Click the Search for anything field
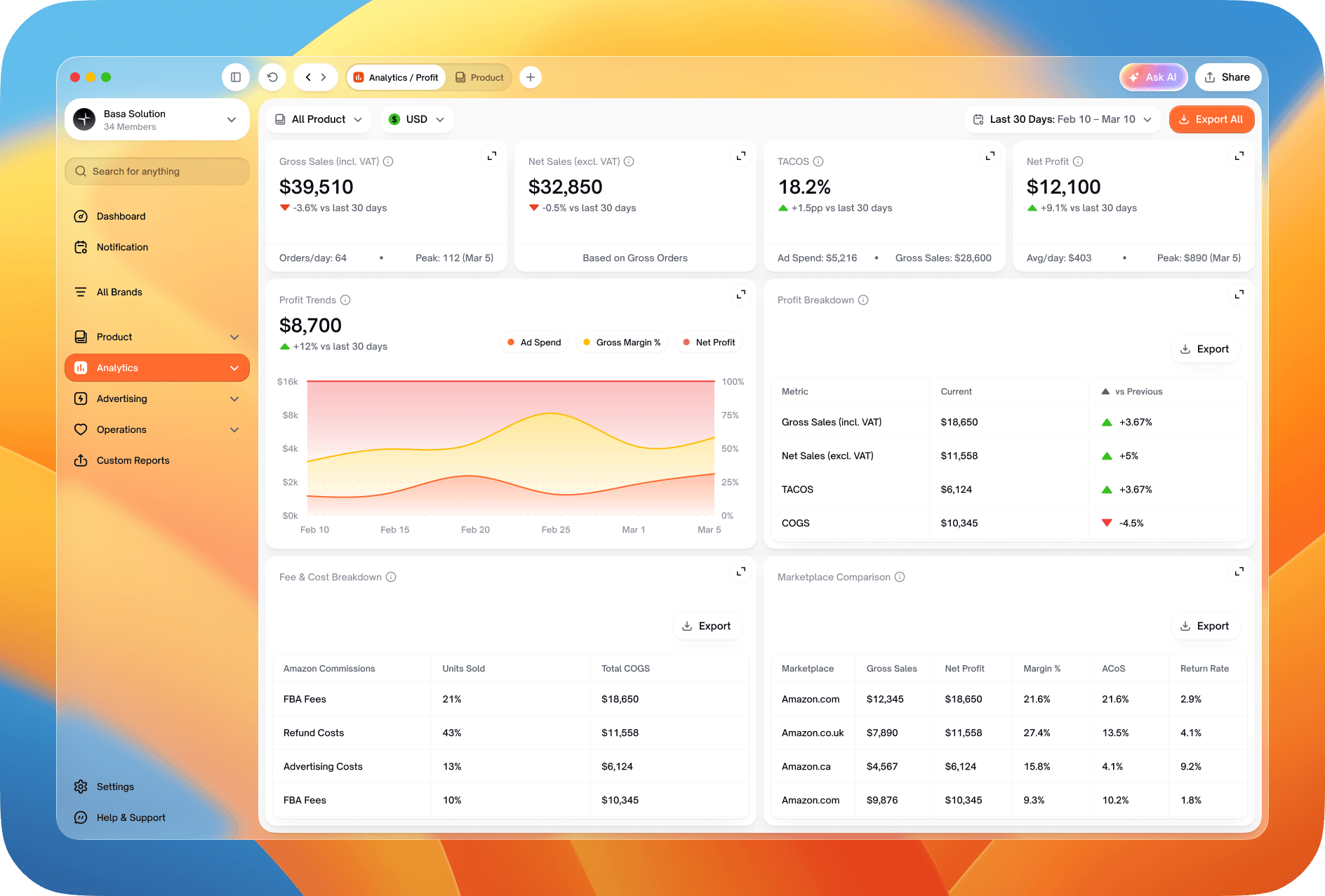Viewport: 1325px width, 896px height. [x=157, y=171]
